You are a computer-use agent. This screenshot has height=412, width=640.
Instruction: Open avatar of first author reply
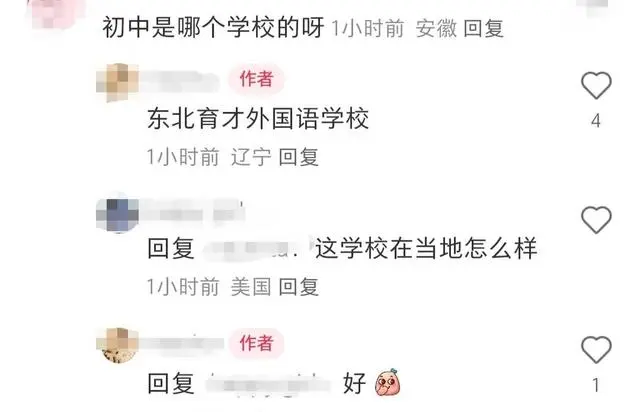click(x=118, y=82)
